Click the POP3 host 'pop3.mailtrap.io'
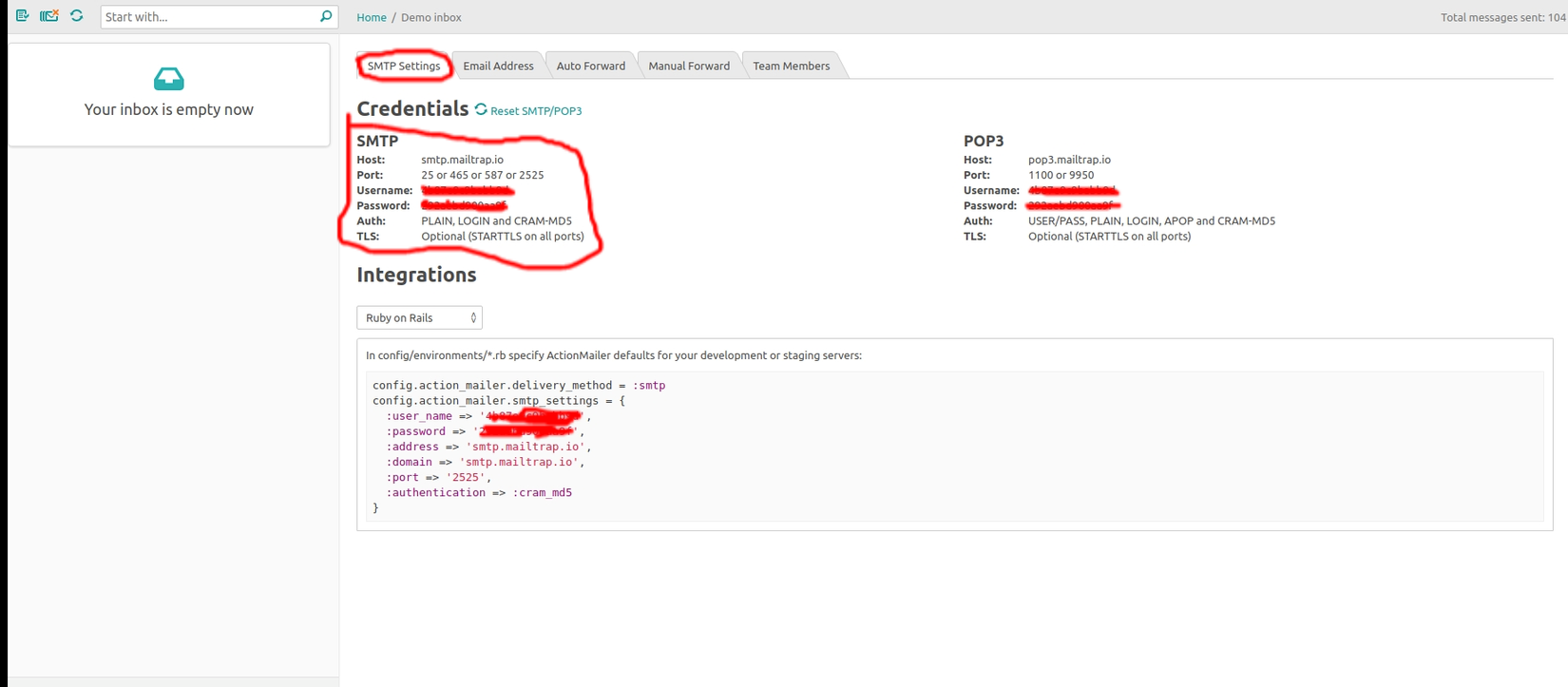 [1069, 160]
